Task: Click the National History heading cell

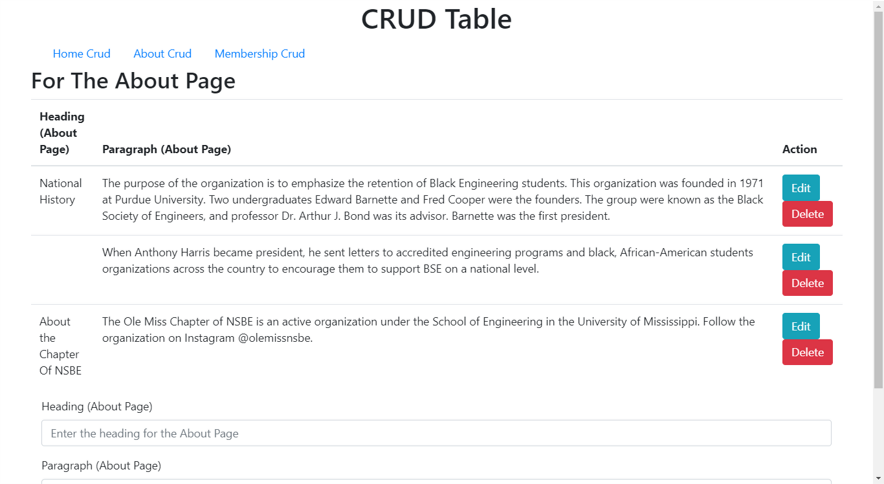Action: [x=60, y=191]
